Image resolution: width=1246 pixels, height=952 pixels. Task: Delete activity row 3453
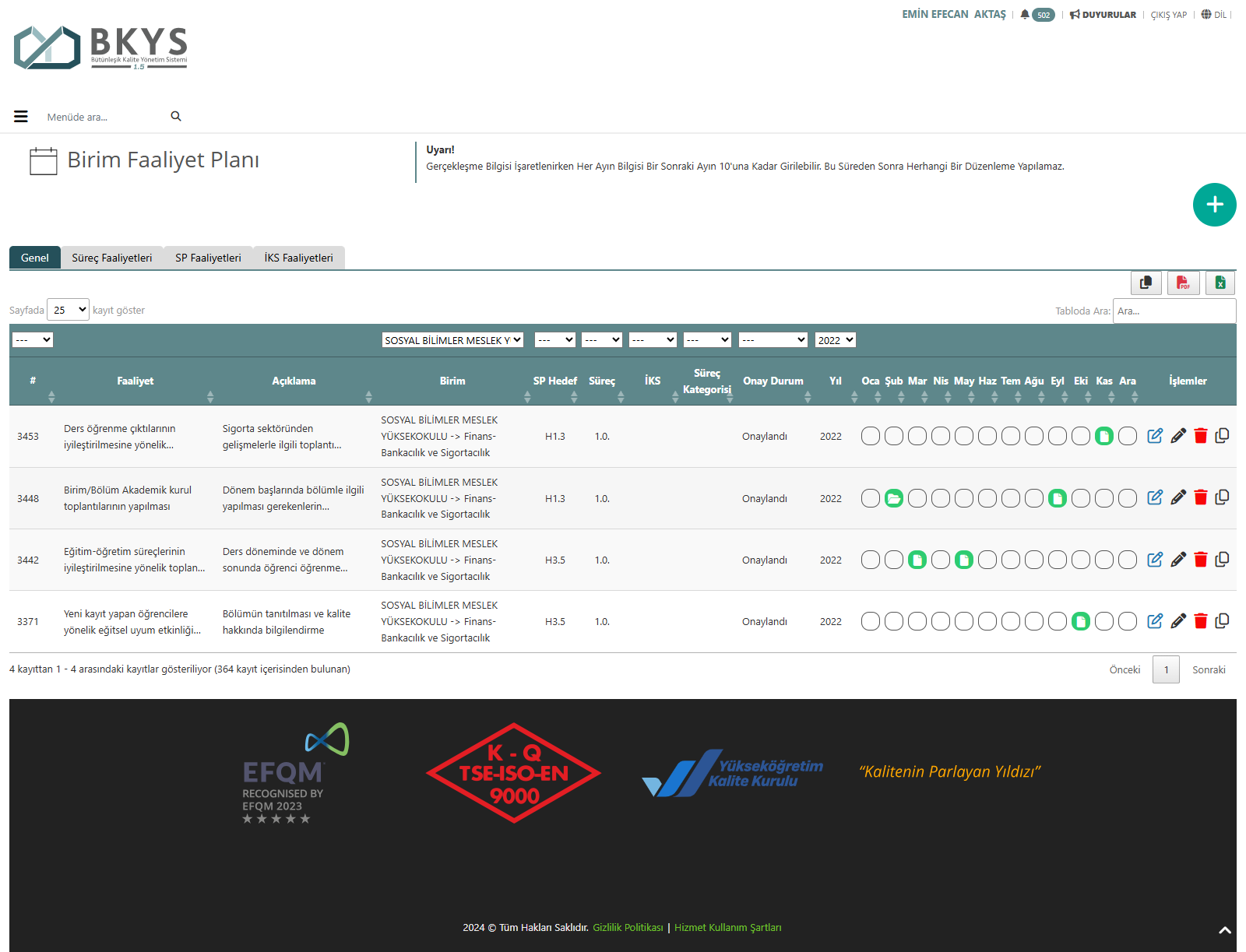click(1200, 436)
